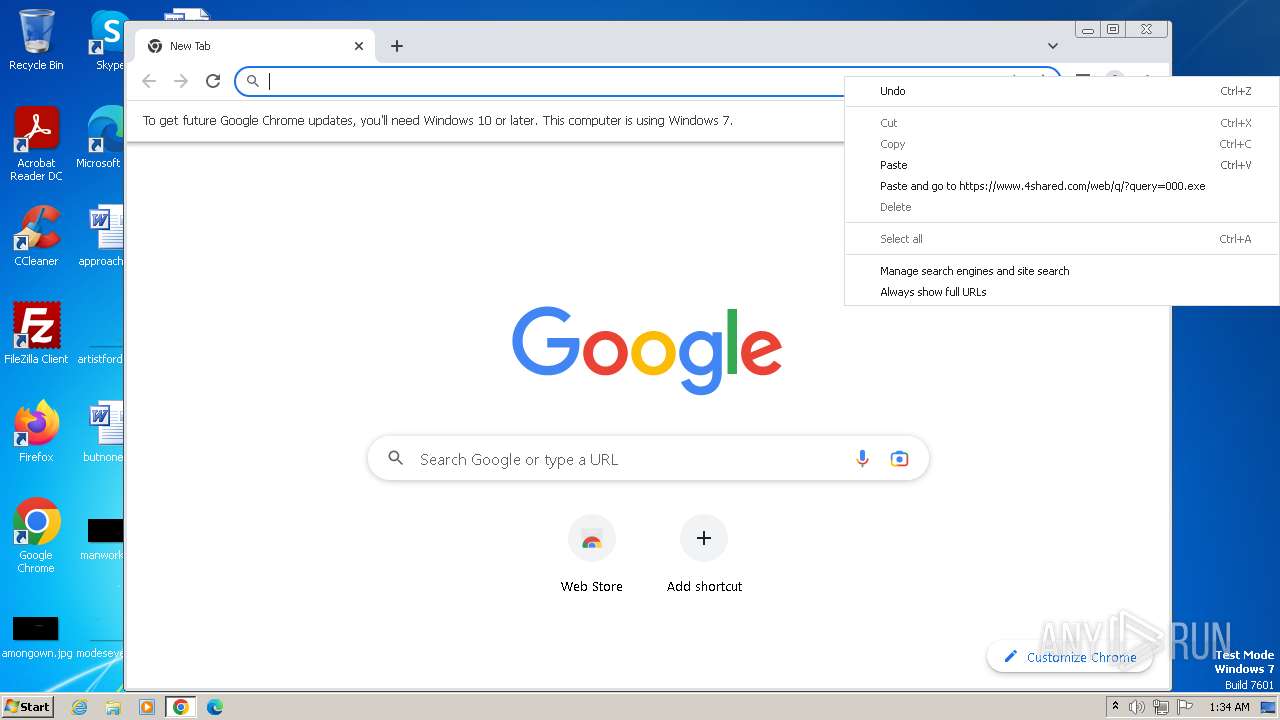Open the Web Store shortcut
The height and width of the screenshot is (720, 1280).
point(592,554)
